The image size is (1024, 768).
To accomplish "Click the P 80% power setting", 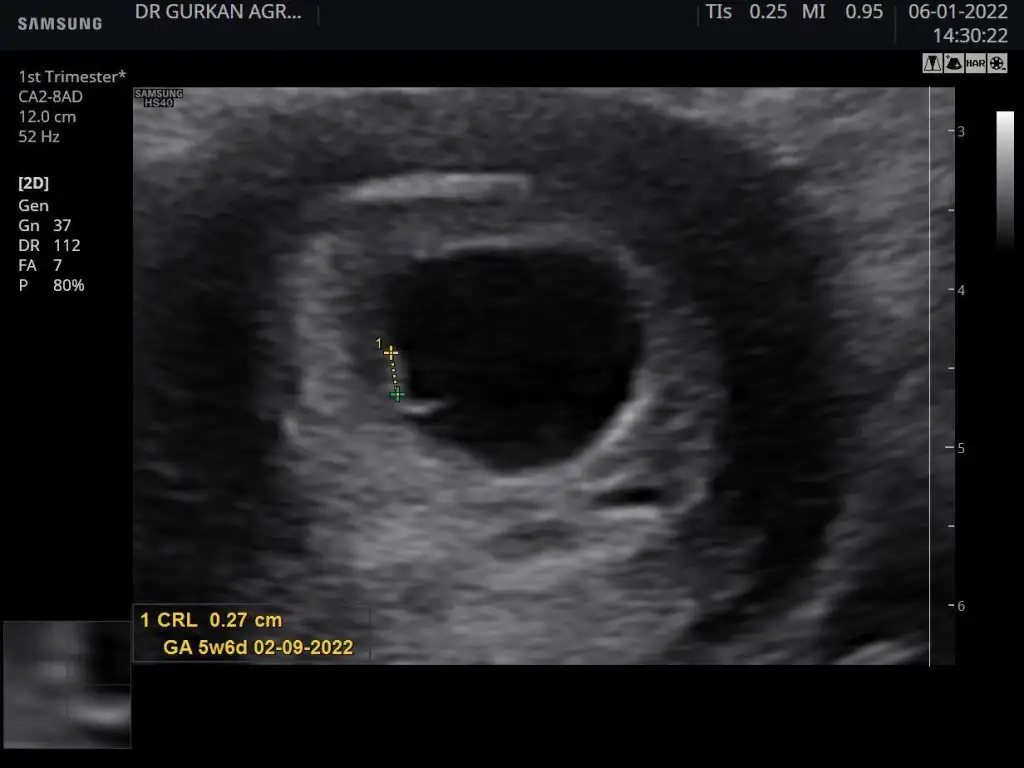I will [x=51, y=286].
